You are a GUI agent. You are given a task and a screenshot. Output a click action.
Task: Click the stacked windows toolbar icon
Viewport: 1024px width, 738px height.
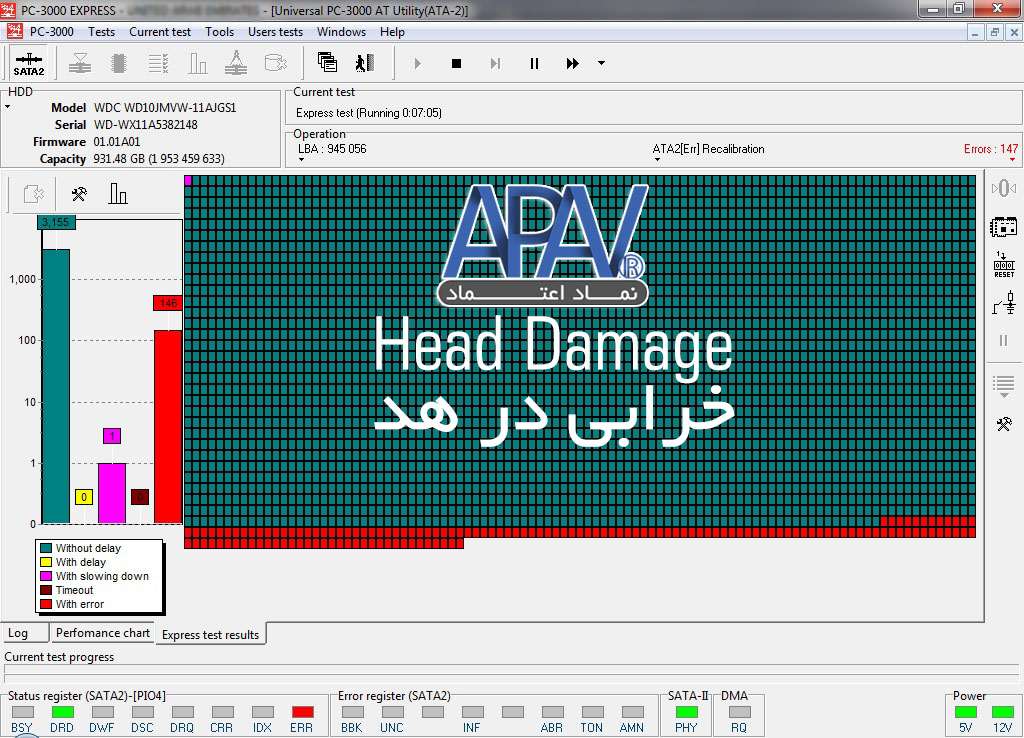click(x=327, y=63)
